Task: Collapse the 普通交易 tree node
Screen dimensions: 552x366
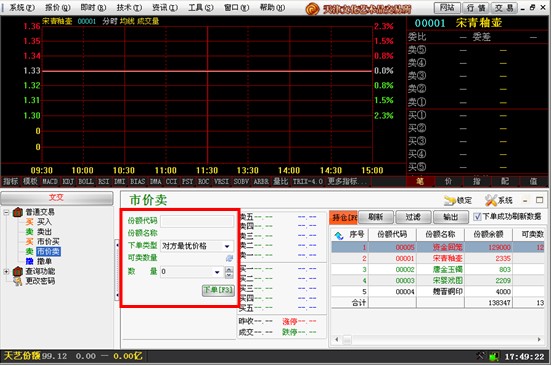Action: click(6, 212)
